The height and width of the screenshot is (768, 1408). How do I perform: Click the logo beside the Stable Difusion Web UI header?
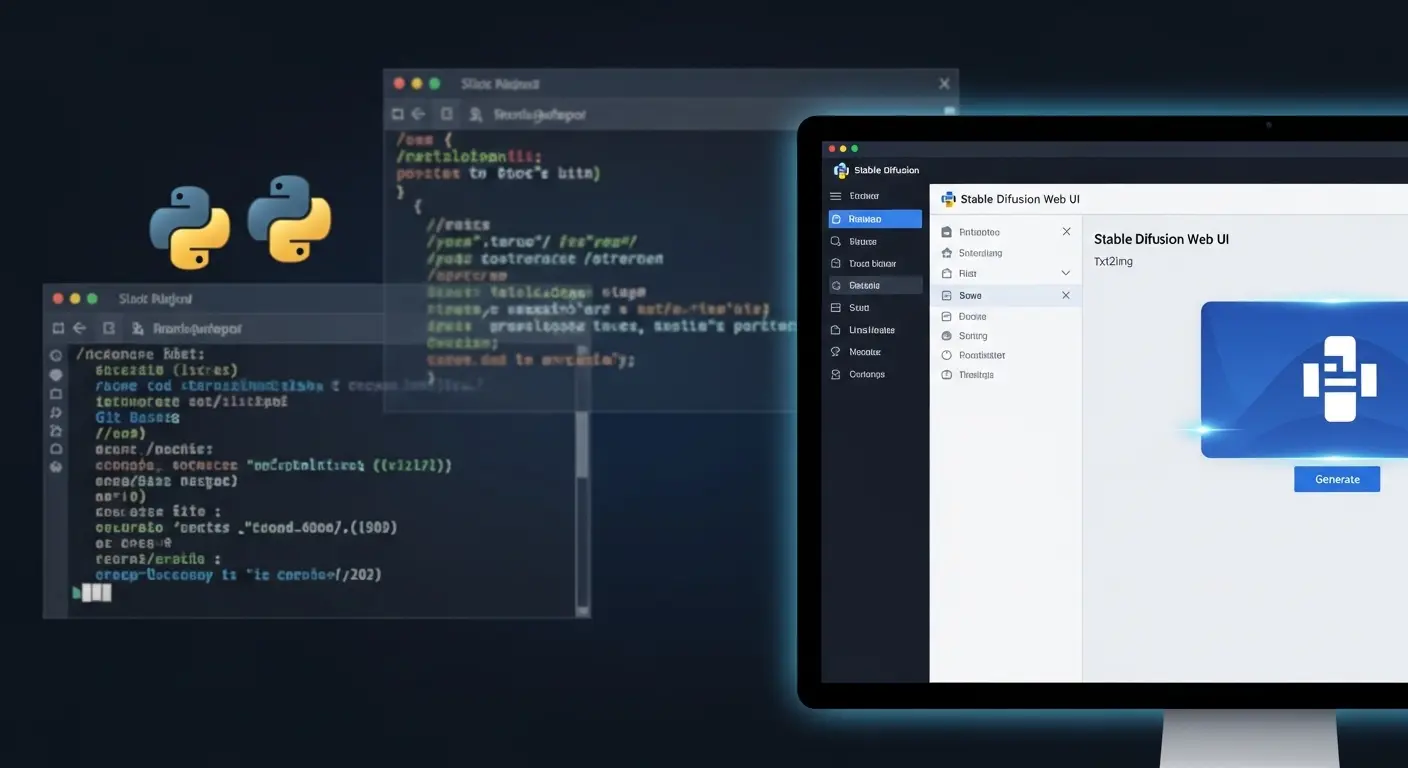[948, 199]
